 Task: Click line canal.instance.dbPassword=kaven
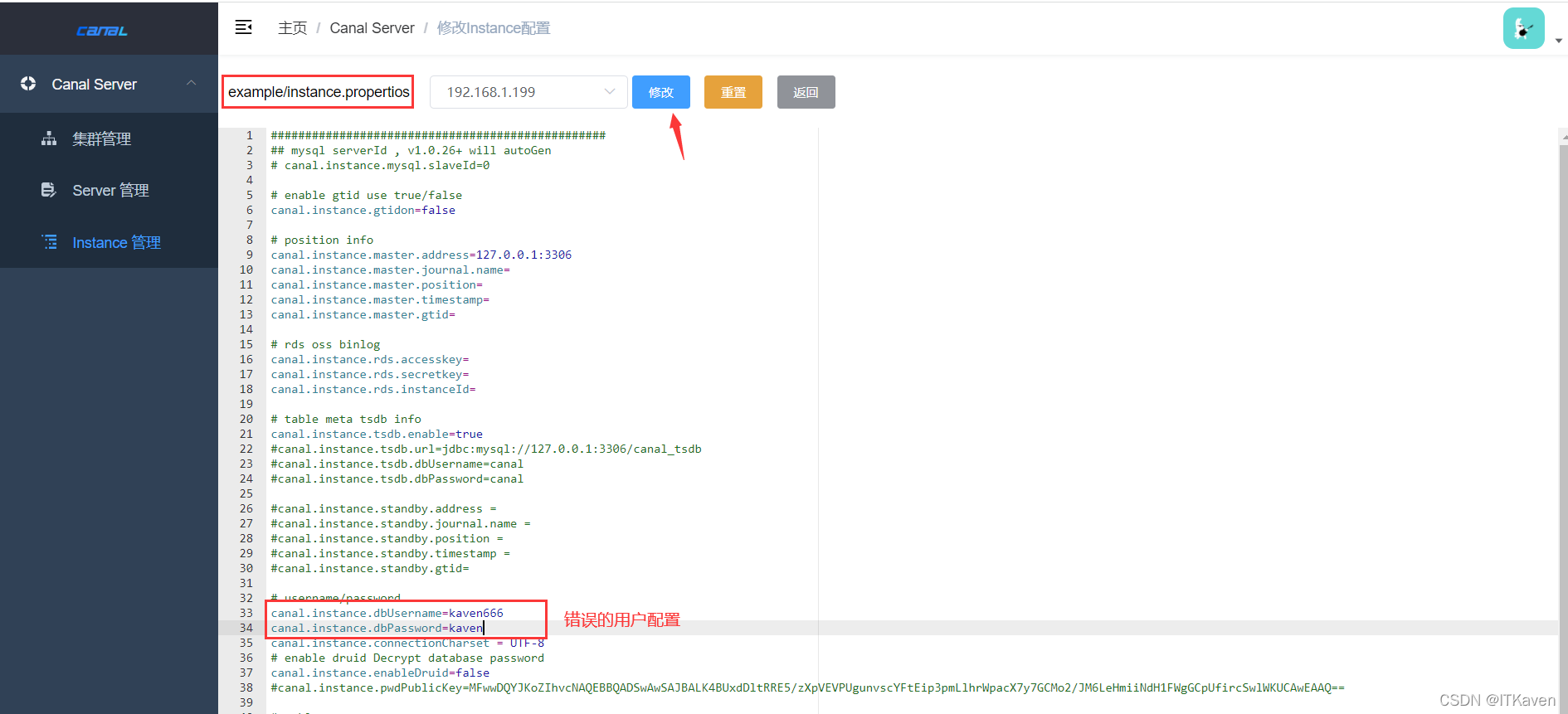point(377,628)
